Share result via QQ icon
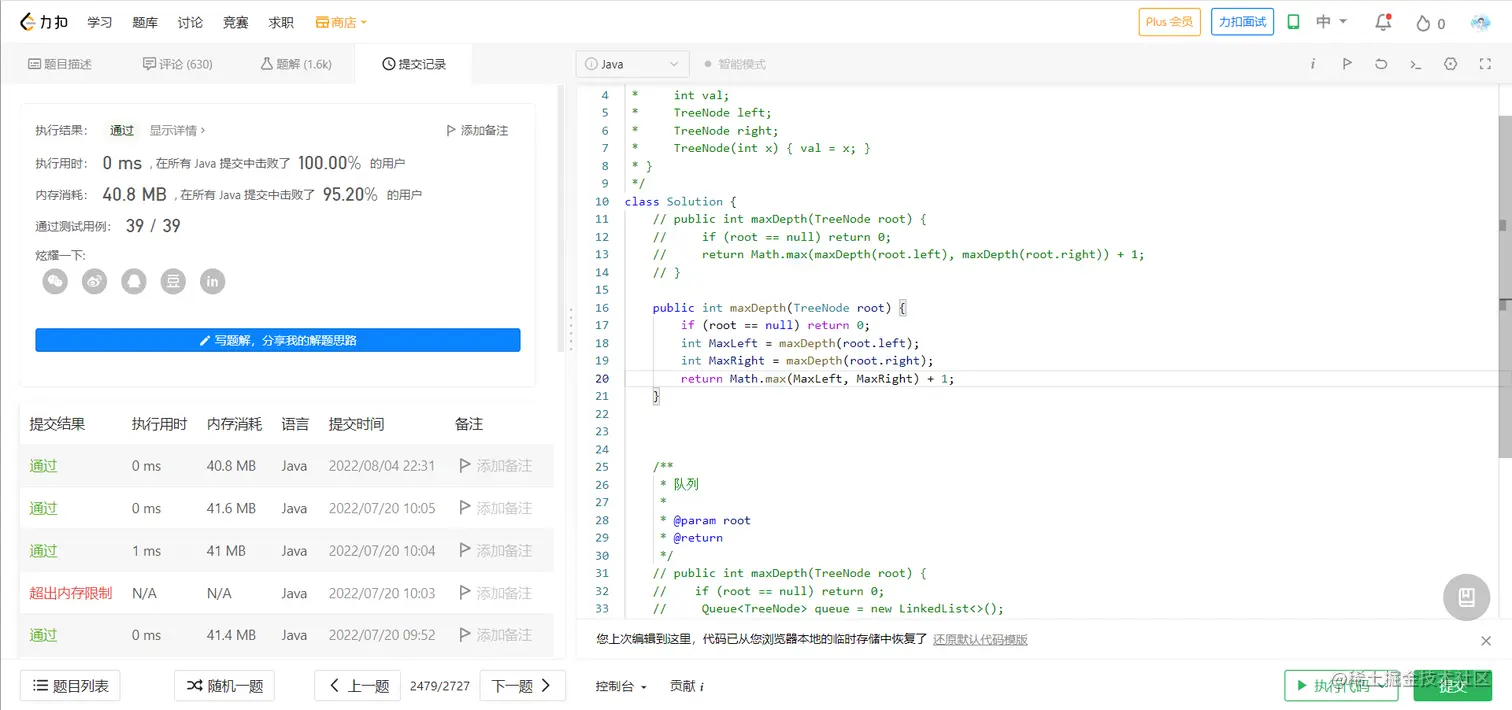The width and height of the screenshot is (1512, 710). click(x=134, y=282)
